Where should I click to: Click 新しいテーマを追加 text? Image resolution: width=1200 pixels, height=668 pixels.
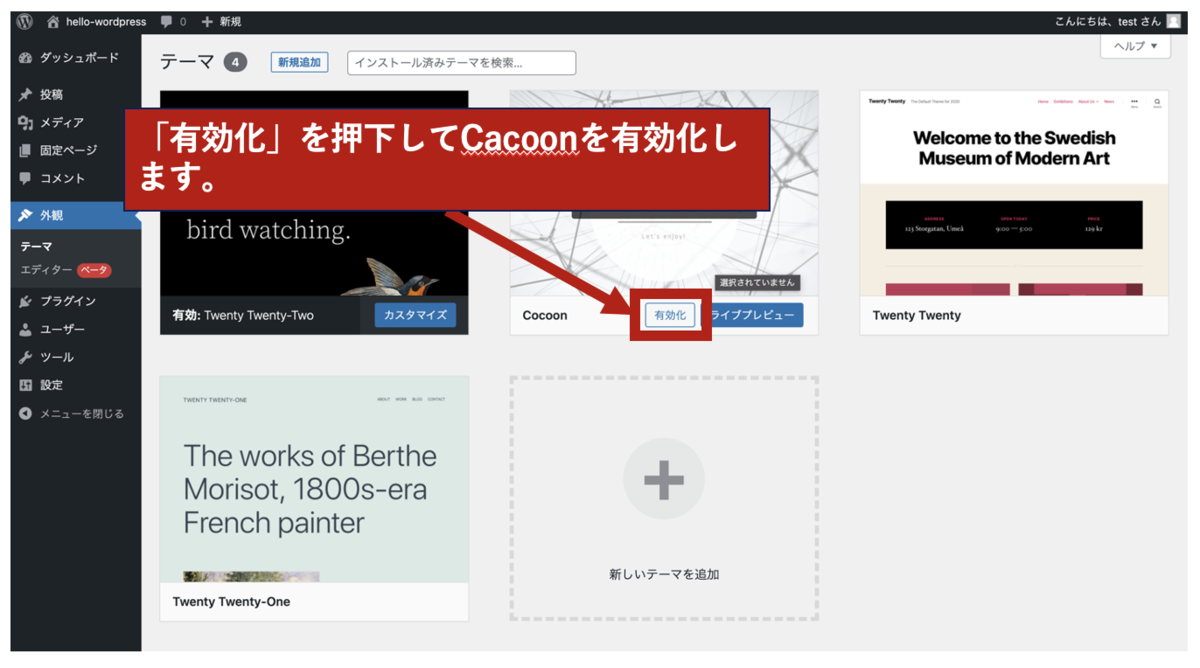point(664,575)
